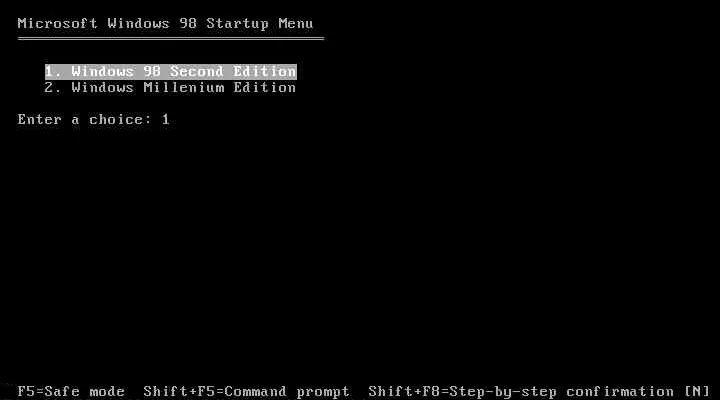Click the word "Second" in the highlighted option

[197, 72]
